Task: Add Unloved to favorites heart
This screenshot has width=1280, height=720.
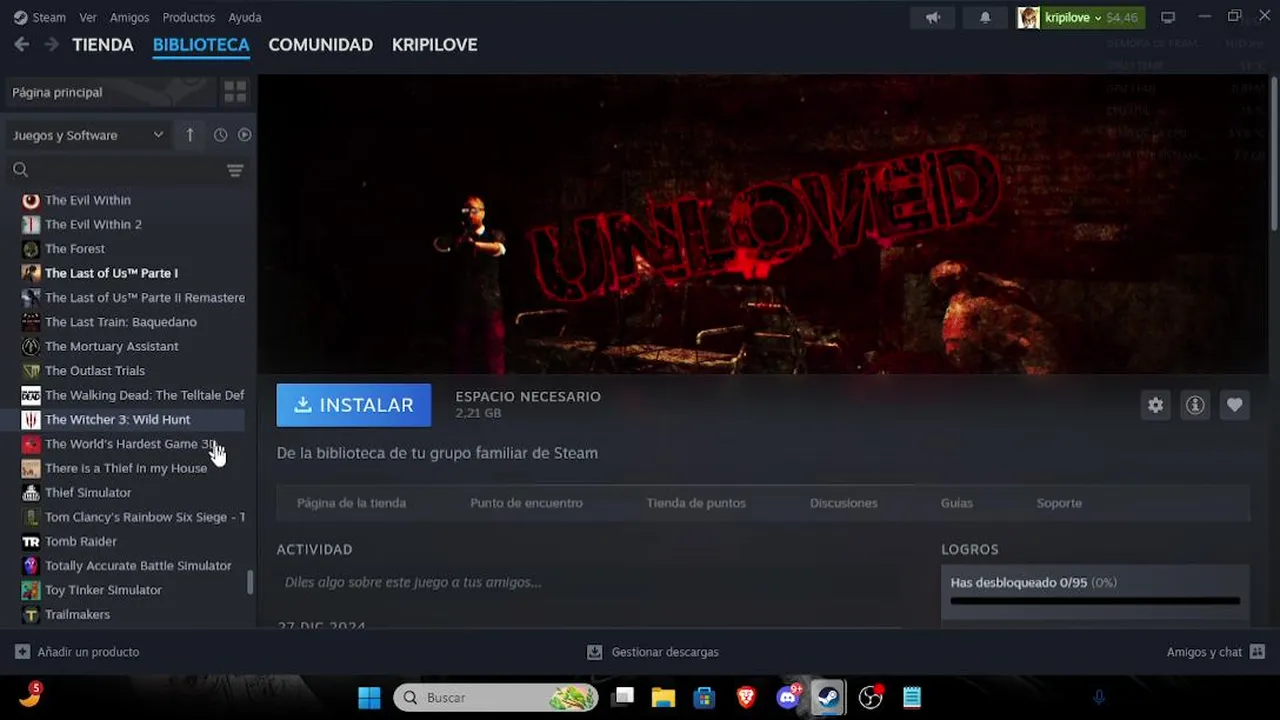Action: (1235, 405)
